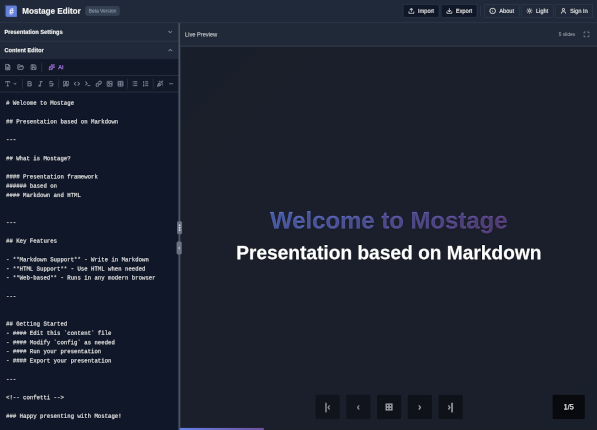Toggle strikethrough formatting
The image size is (597, 430).
pos(51,84)
